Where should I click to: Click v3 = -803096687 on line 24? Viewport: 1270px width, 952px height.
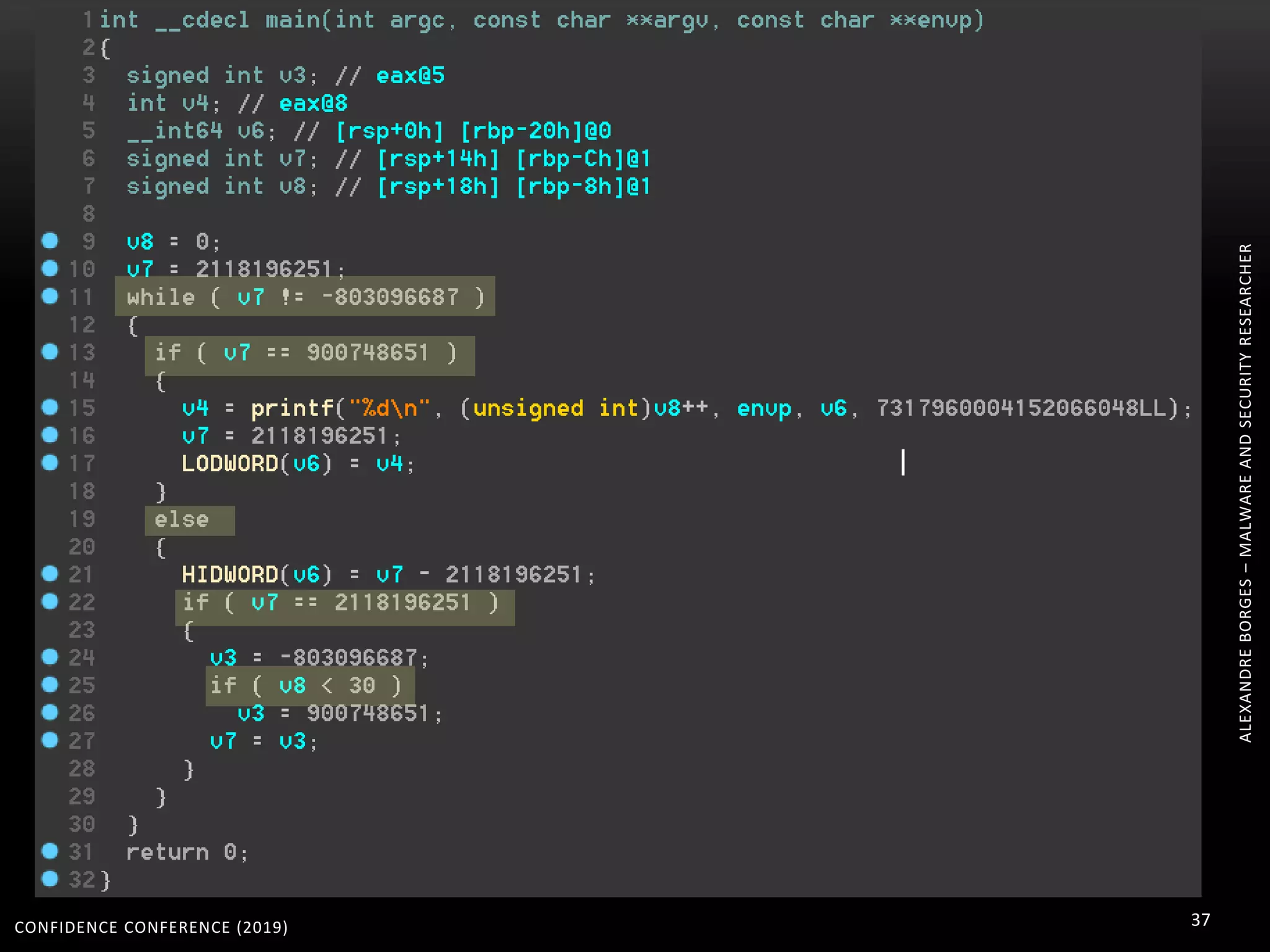(319, 658)
